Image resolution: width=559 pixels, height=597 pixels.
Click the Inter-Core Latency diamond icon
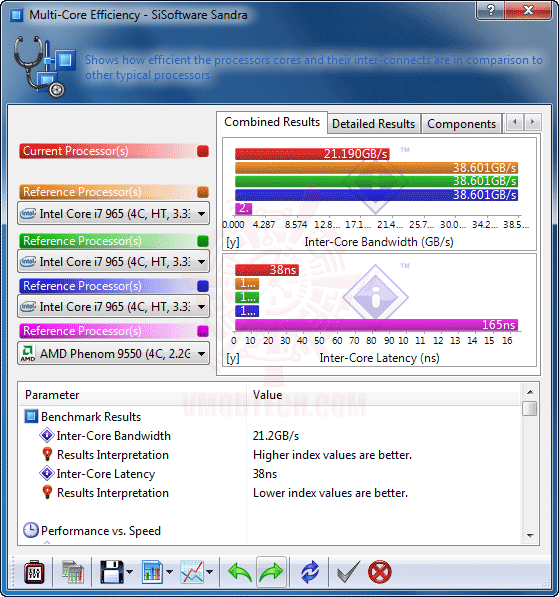tap(47, 473)
